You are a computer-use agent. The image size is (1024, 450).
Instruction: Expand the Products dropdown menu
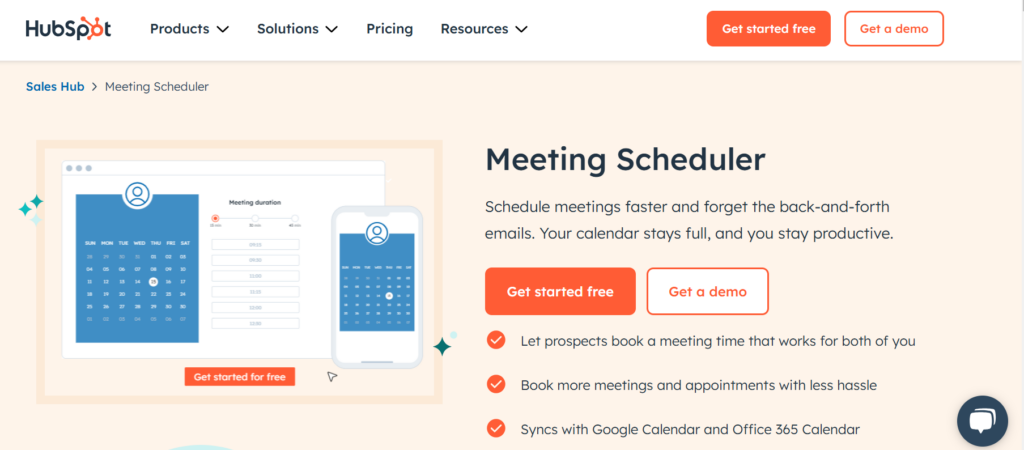click(189, 29)
